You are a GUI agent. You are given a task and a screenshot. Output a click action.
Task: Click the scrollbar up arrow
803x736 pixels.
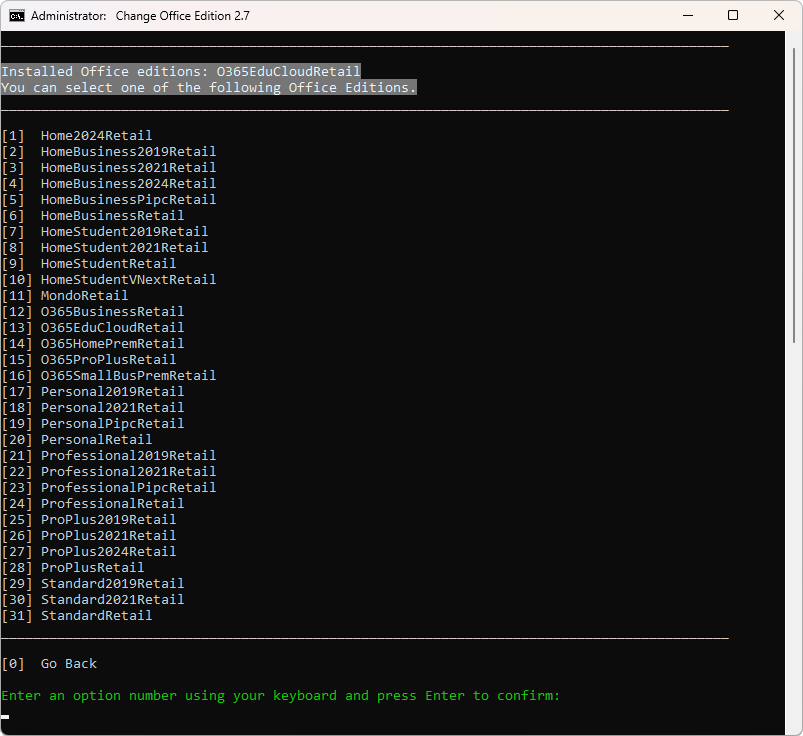pyautogui.click(x=796, y=38)
